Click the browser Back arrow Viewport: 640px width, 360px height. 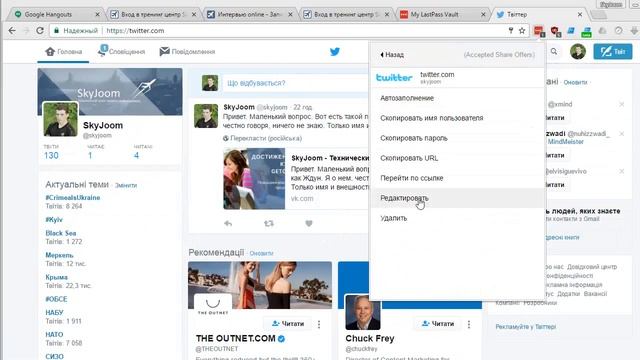point(12,31)
